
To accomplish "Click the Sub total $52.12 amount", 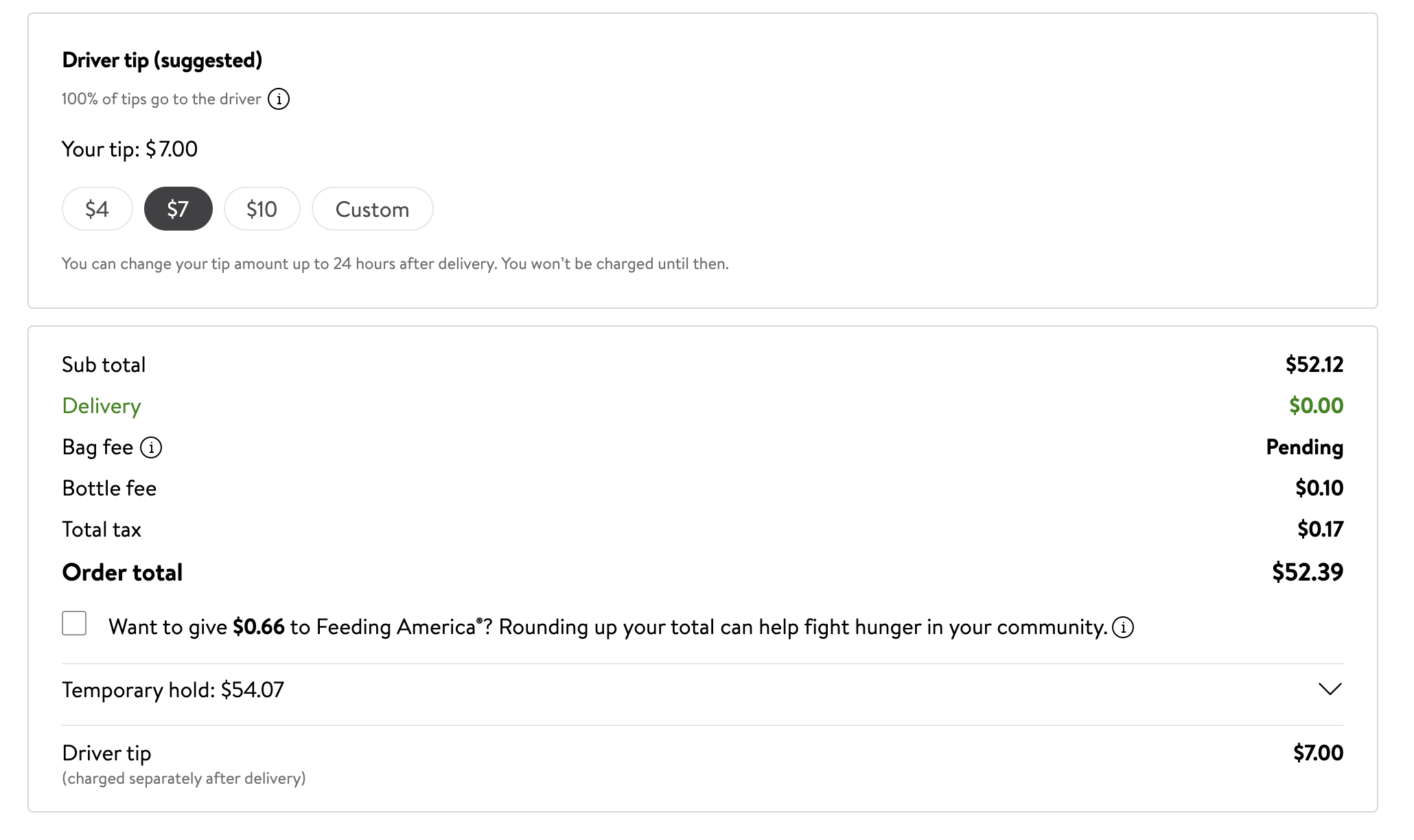I will [1314, 364].
